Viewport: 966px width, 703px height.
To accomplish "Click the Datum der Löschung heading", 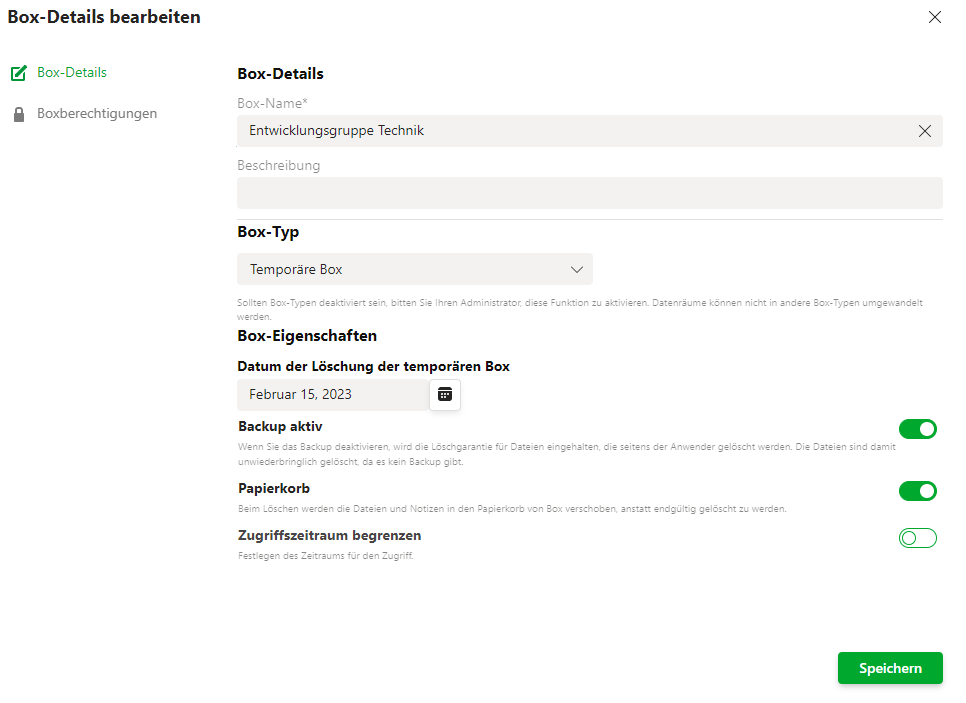I will 373,366.
